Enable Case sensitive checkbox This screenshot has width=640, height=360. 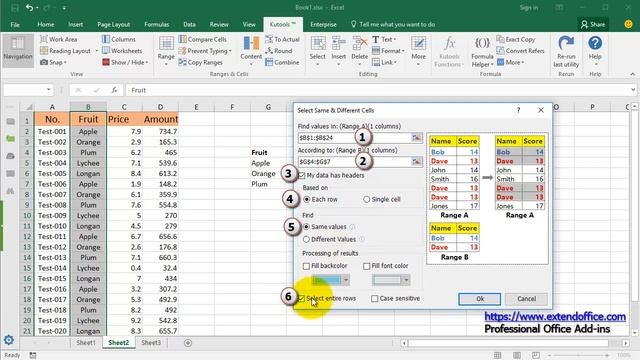pos(375,298)
